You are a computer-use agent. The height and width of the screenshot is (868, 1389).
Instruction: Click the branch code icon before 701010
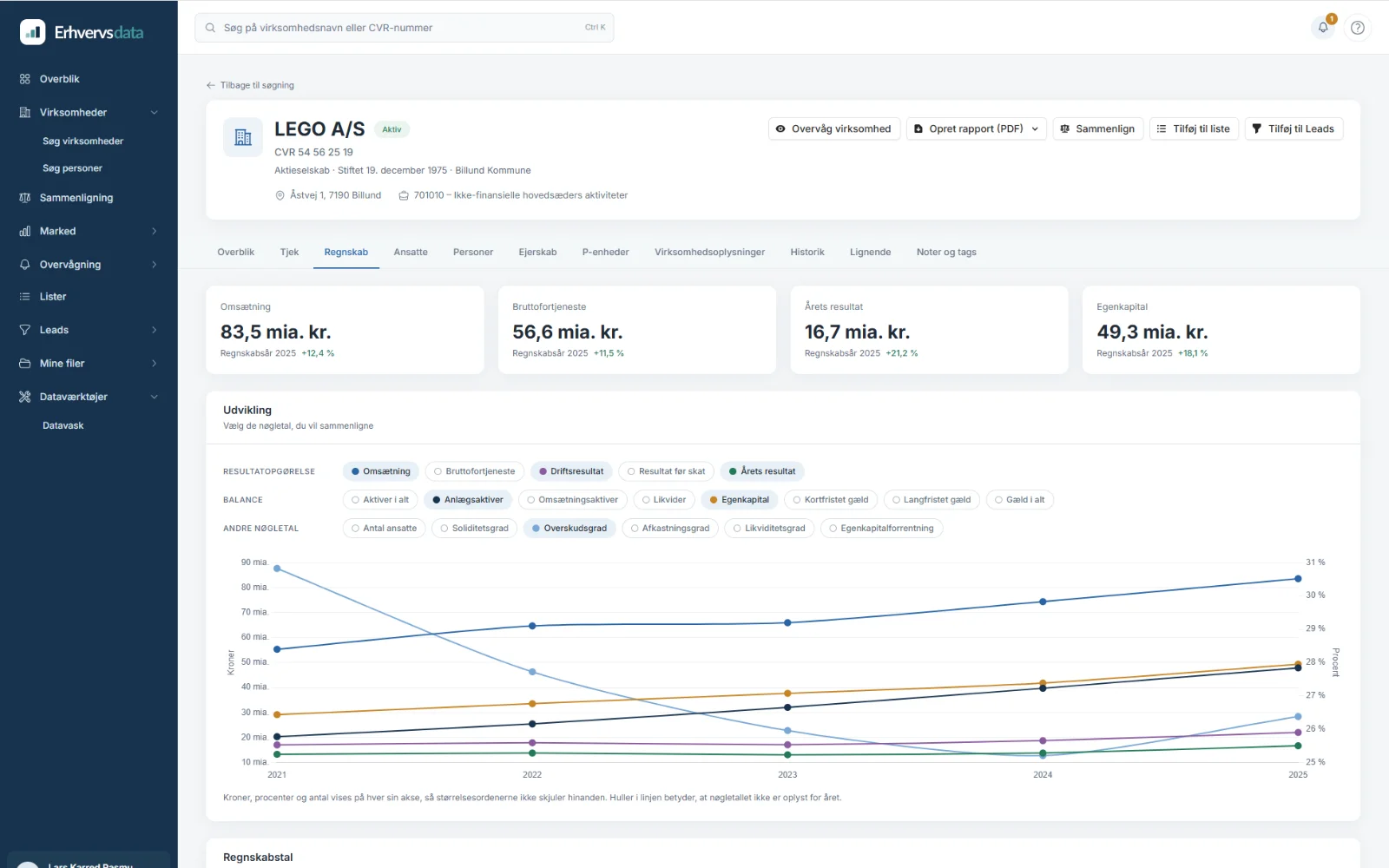coord(404,195)
